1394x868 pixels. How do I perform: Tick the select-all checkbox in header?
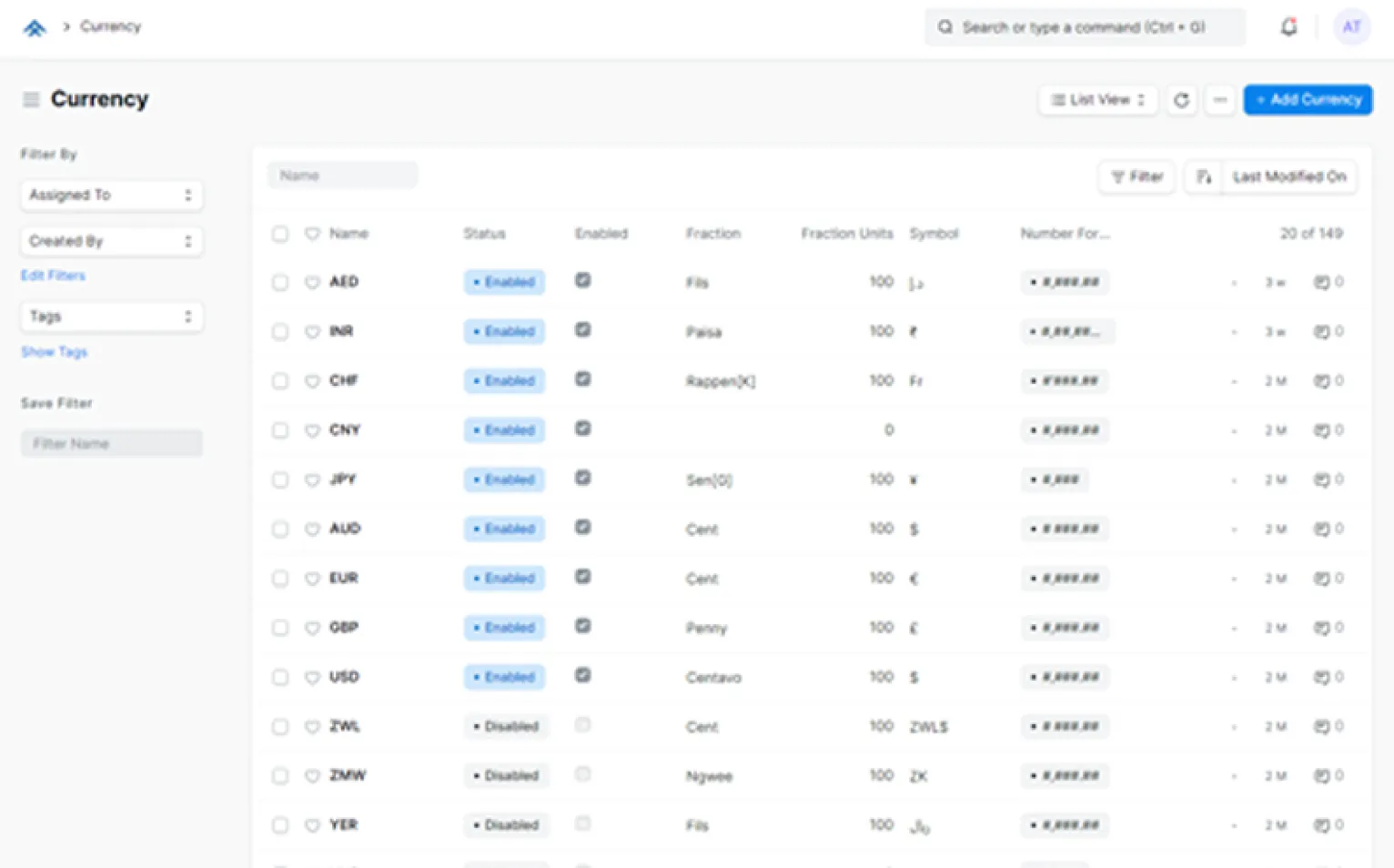[x=280, y=234]
